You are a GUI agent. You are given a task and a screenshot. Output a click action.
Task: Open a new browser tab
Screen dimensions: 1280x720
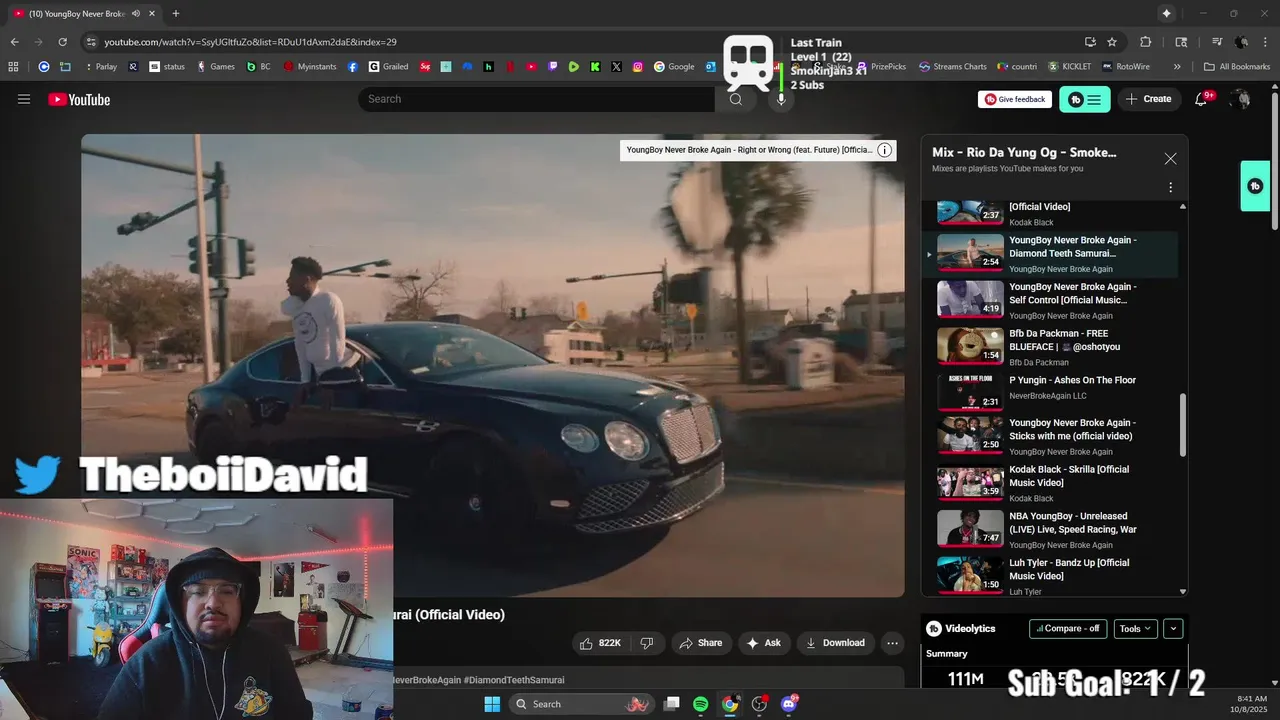point(176,13)
